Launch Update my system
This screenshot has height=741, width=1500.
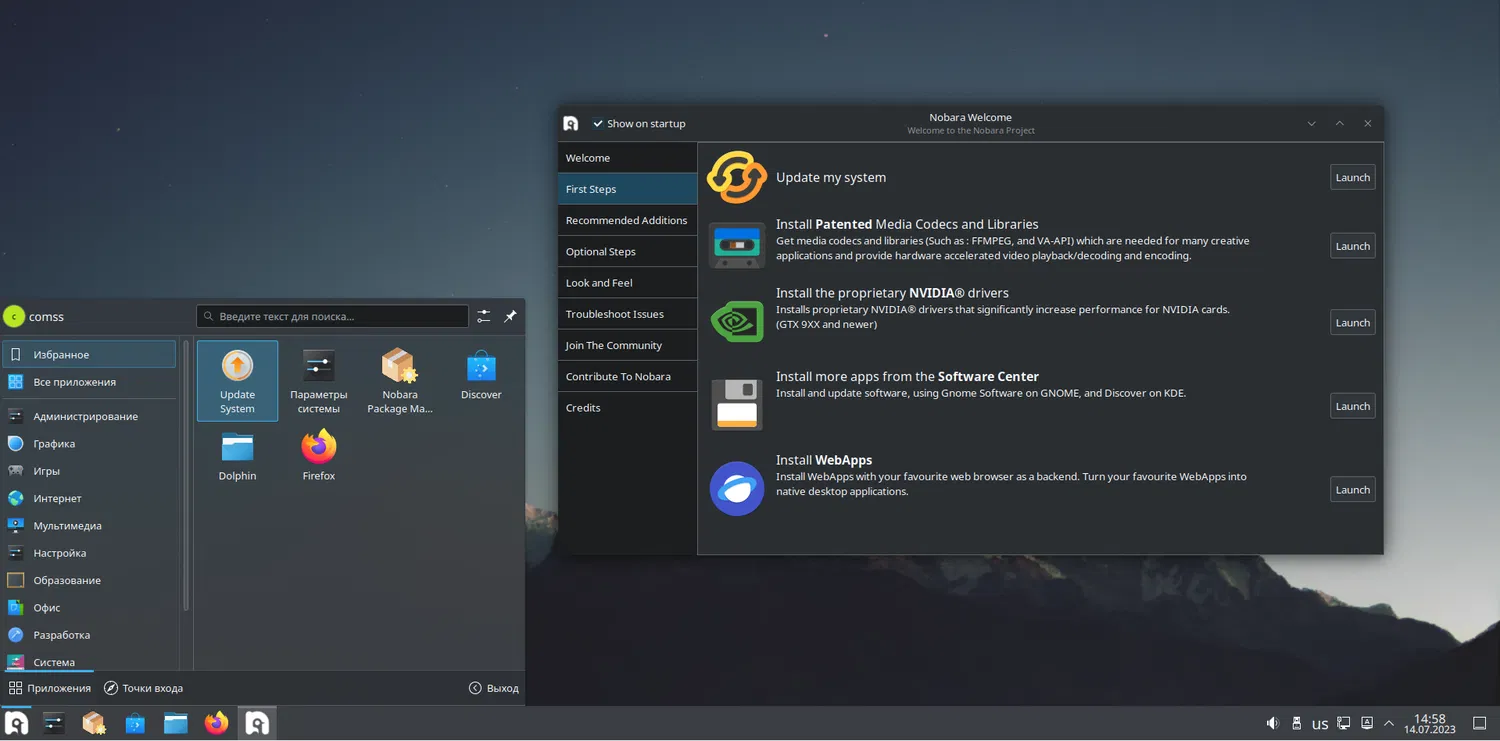click(1352, 177)
